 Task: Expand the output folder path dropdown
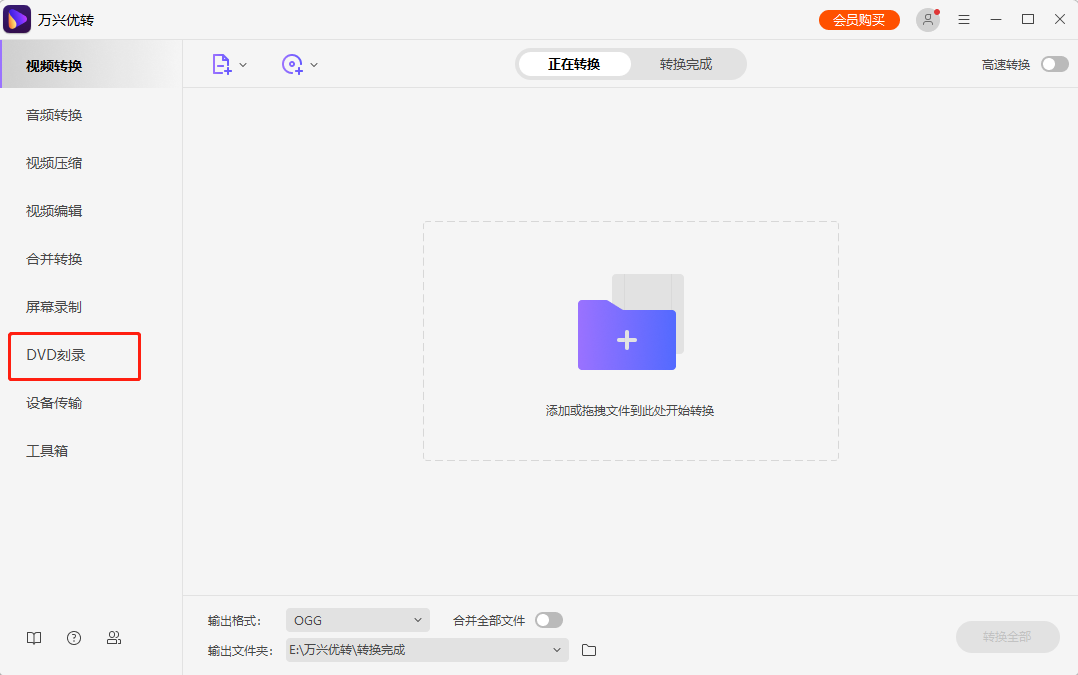tap(556, 650)
